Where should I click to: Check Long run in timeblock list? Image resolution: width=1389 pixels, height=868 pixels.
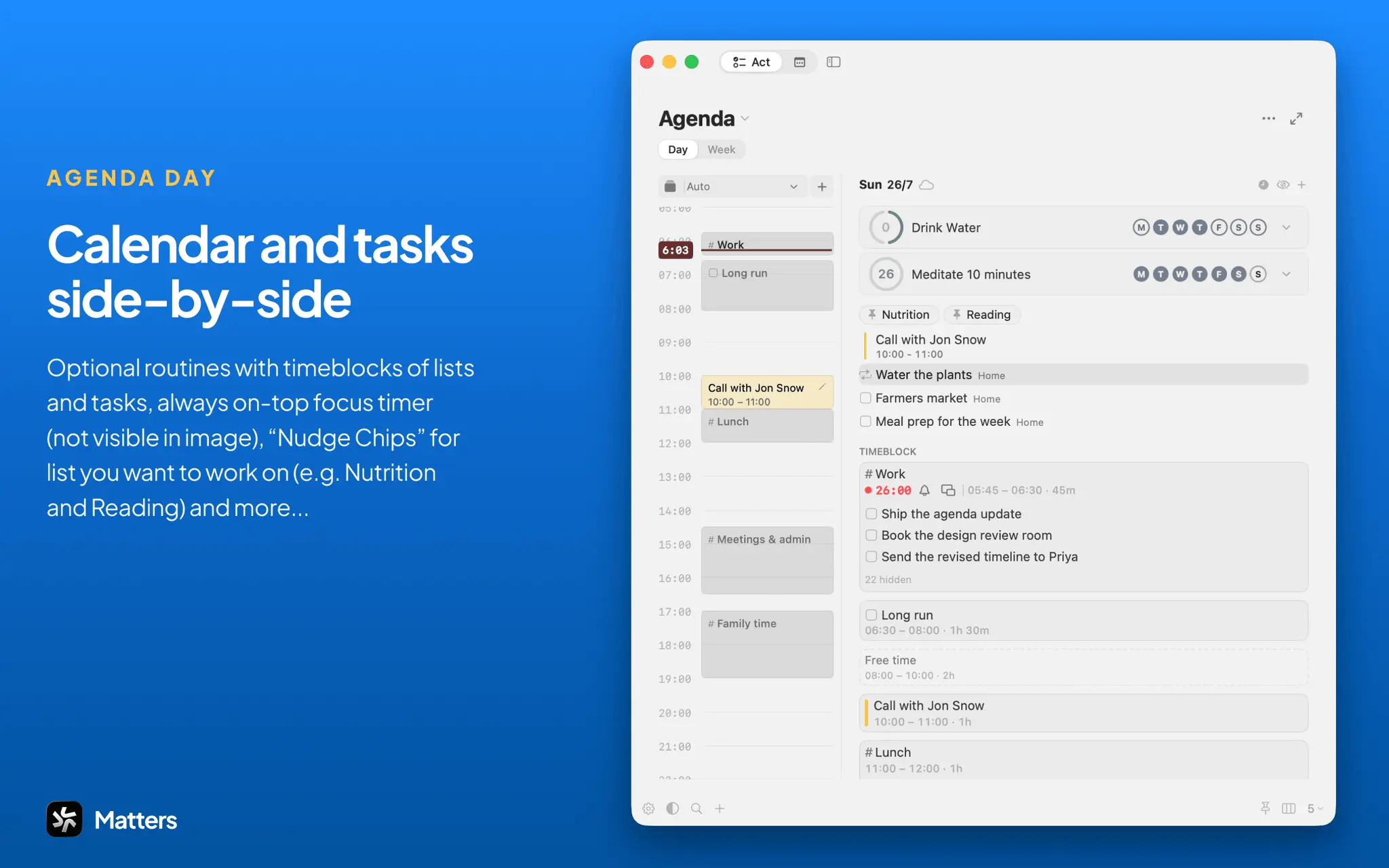point(872,615)
